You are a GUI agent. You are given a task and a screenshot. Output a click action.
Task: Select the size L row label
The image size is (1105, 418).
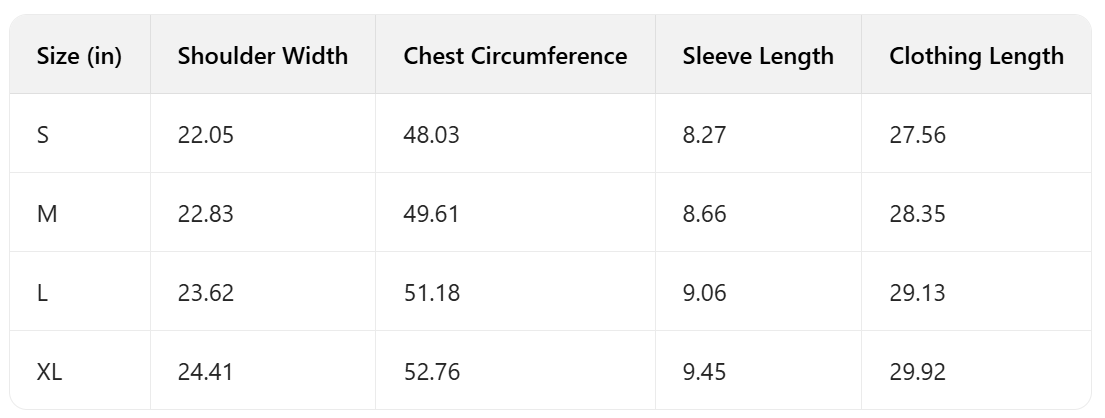[42, 293]
